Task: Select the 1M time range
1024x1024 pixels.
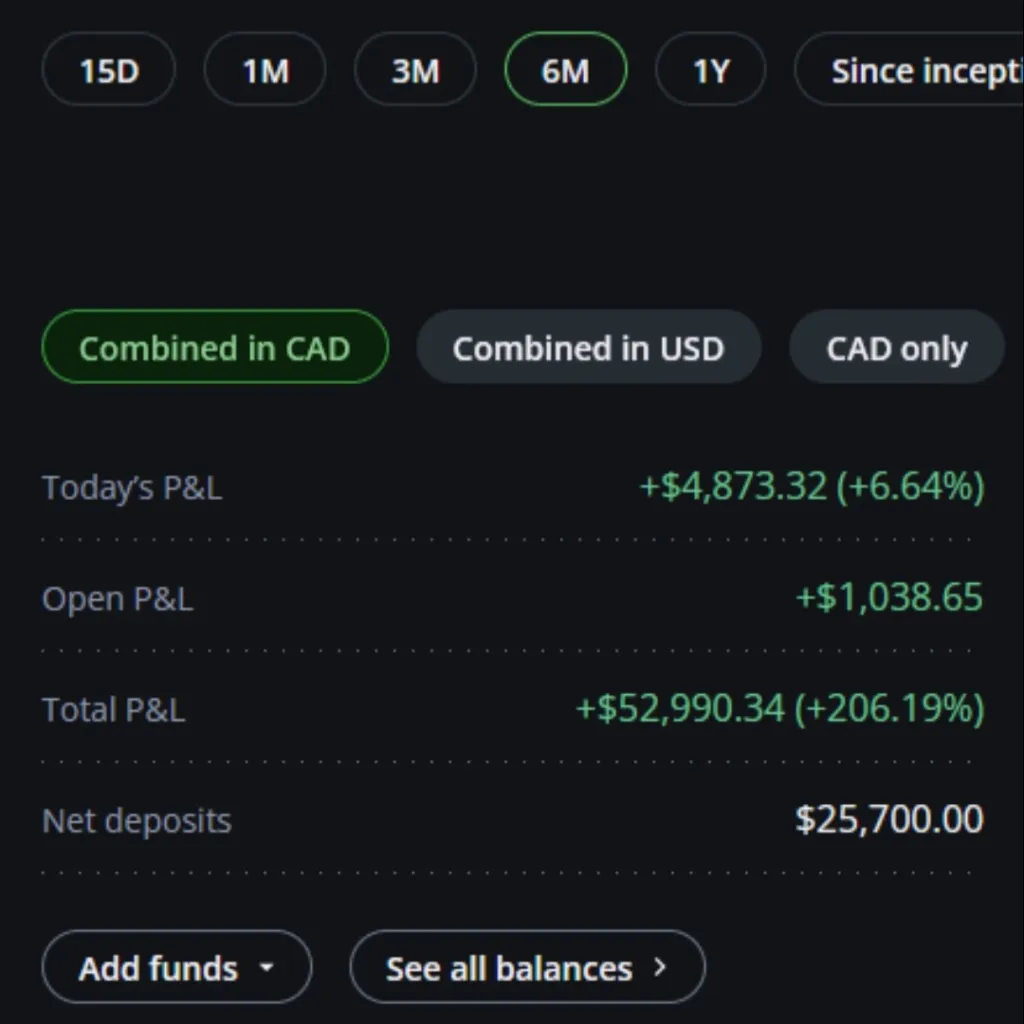Action: point(265,69)
